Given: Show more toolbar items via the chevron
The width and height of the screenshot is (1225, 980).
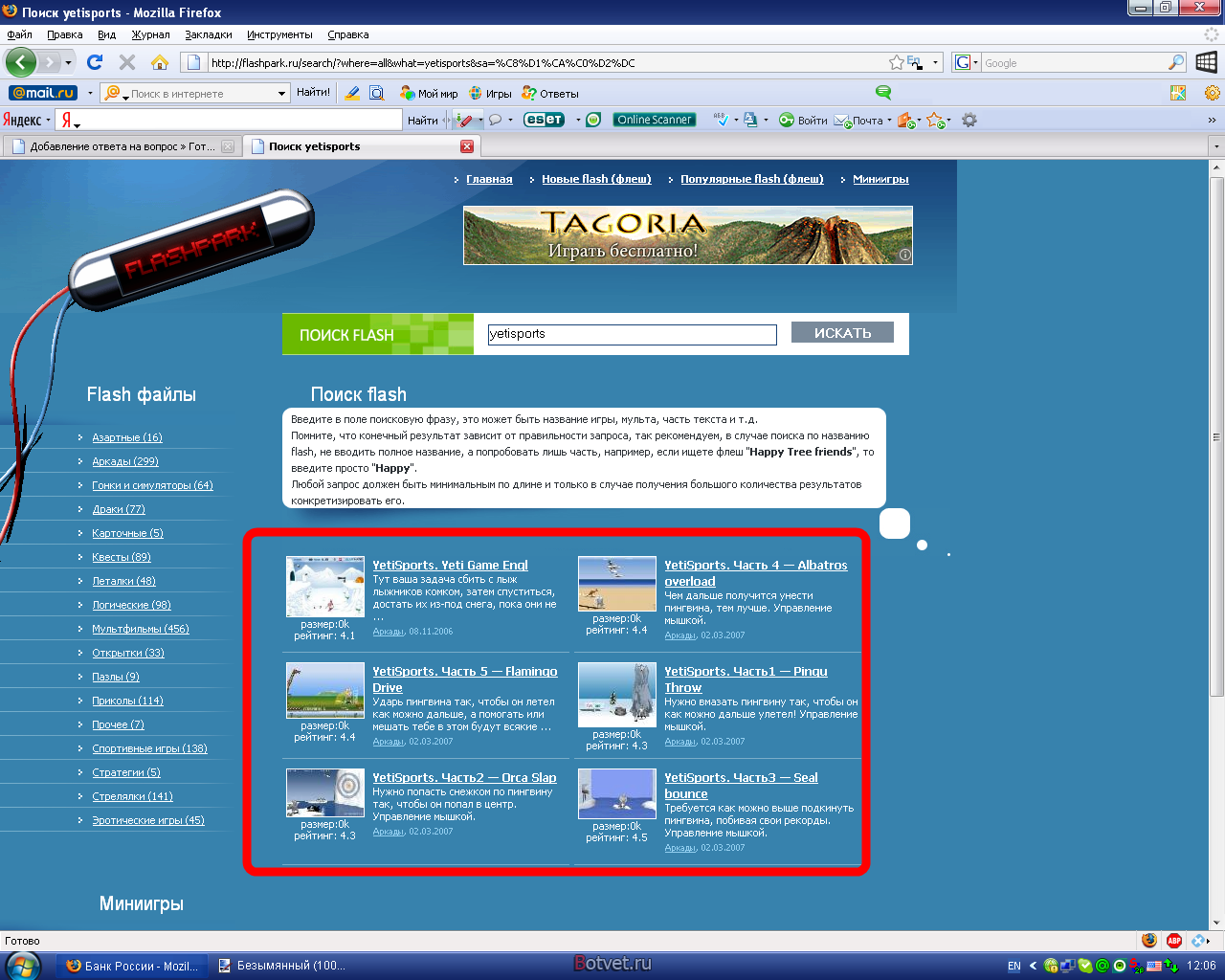Looking at the screenshot, I should click(x=1212, y=120).
